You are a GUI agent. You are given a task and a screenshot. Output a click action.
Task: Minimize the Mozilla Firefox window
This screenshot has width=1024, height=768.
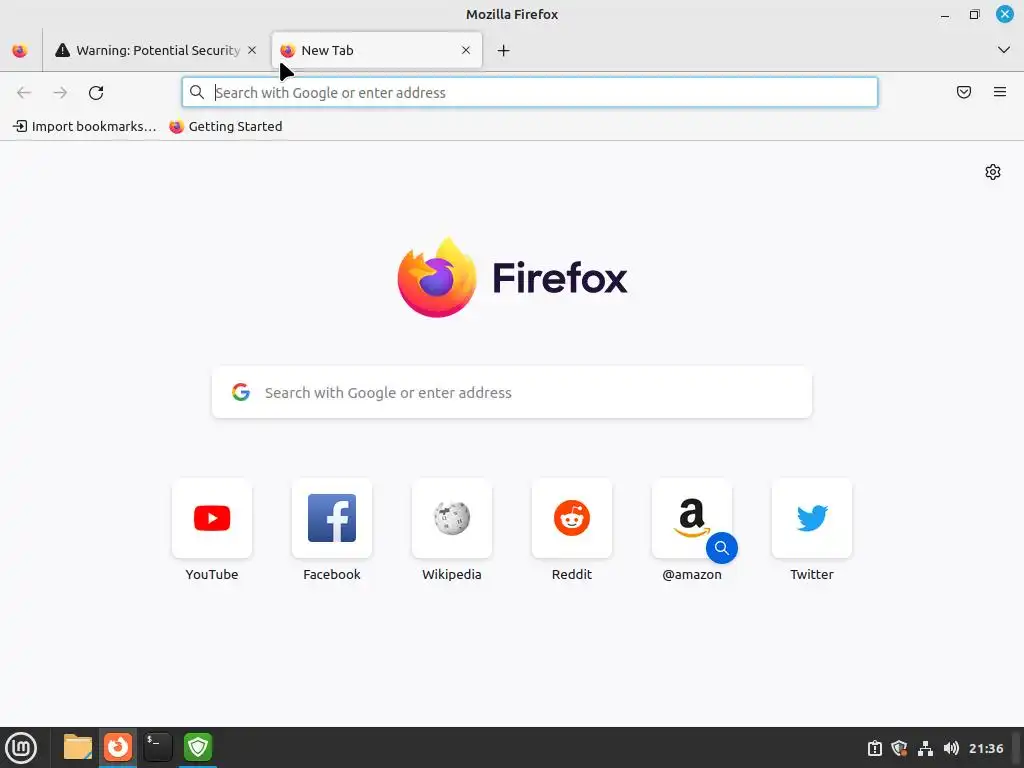(945, 14)
